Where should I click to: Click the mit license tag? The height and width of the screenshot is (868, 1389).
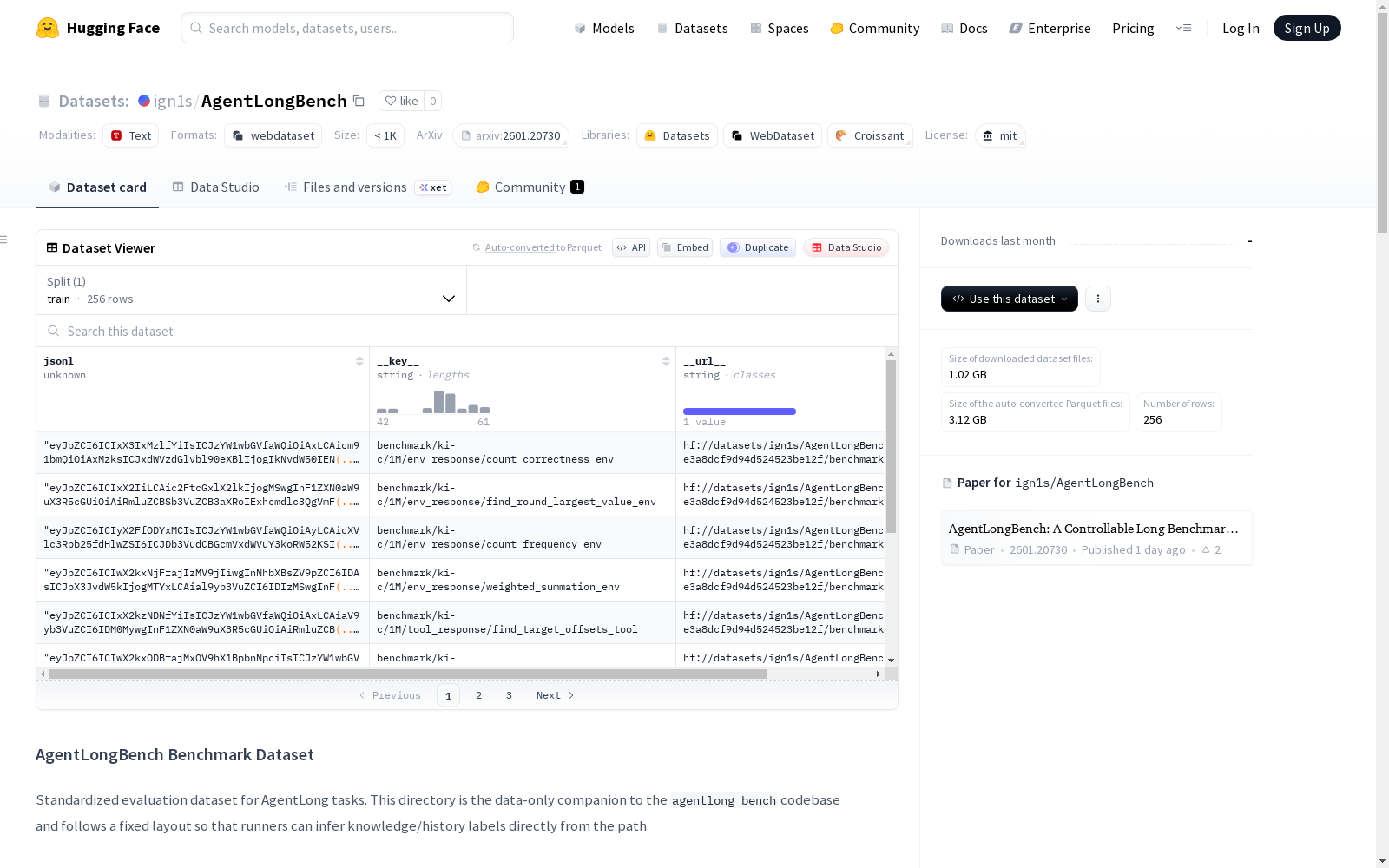click(x=1000, y=135)
